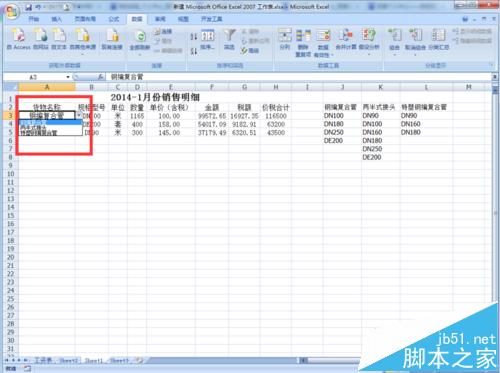The width and height of the screenshot is (500, 373).
Task: Click the Undo icon in Quick Access Toolbar
Action: (x=38, y=7)
